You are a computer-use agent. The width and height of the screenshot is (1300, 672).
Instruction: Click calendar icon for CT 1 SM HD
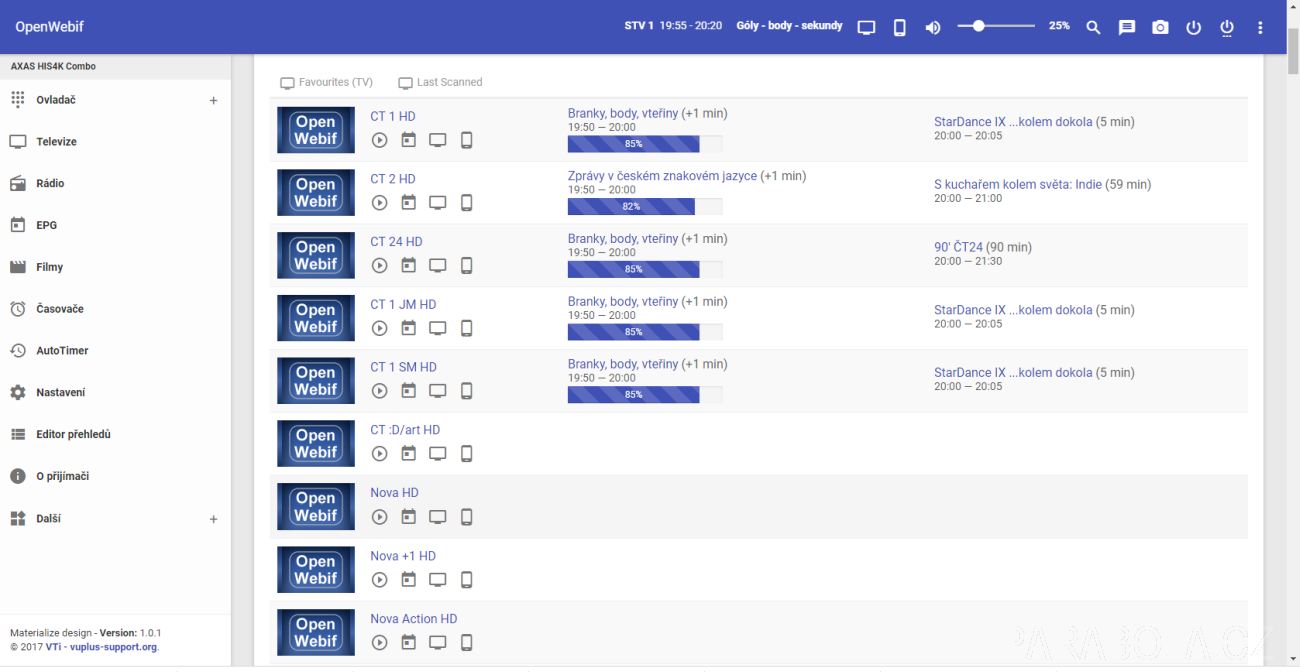tap(408, 390)
